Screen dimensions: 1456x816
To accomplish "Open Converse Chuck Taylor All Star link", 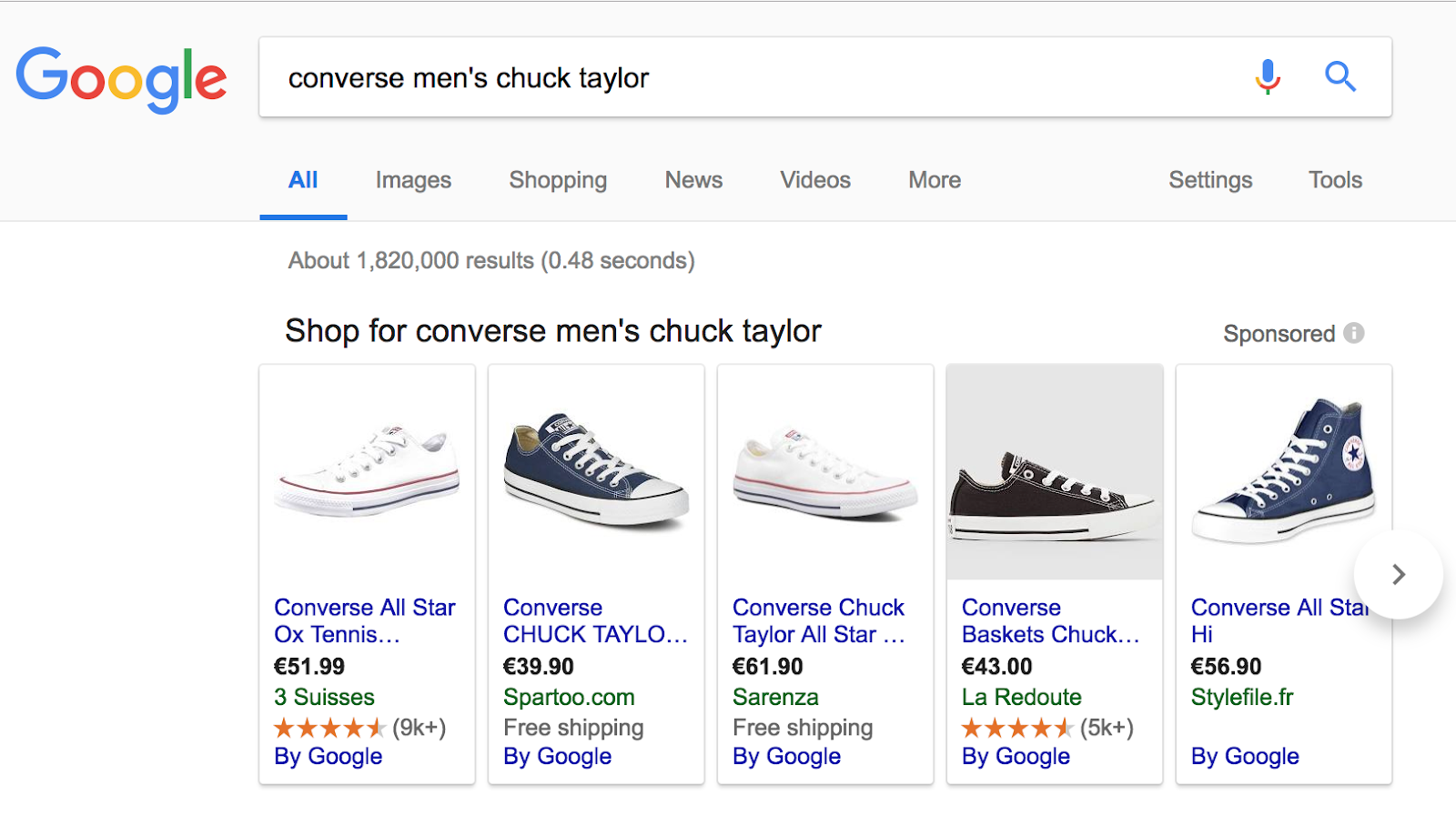I will coord(819,620).
